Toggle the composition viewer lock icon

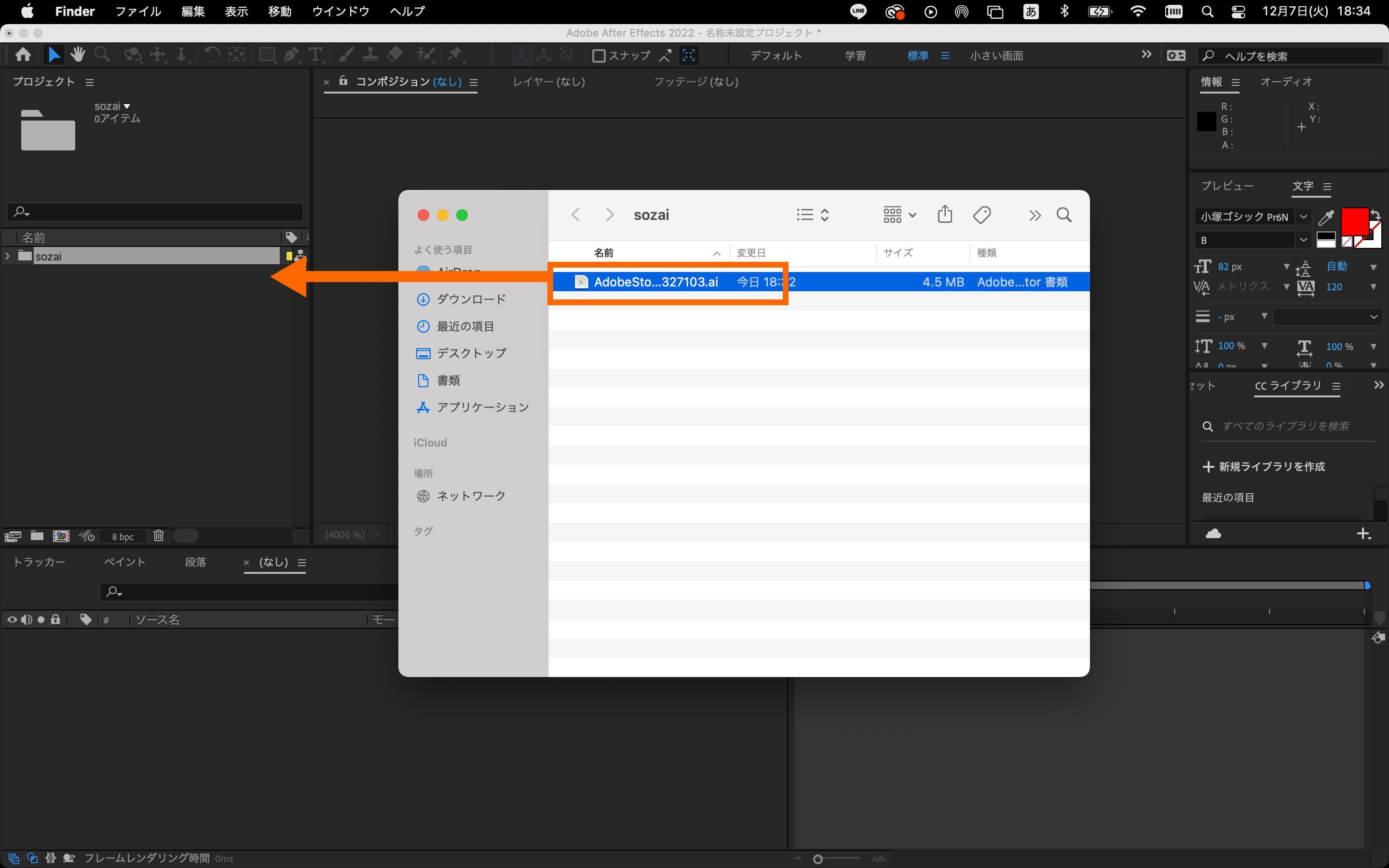pyautogui.click(x=343, y=81)
